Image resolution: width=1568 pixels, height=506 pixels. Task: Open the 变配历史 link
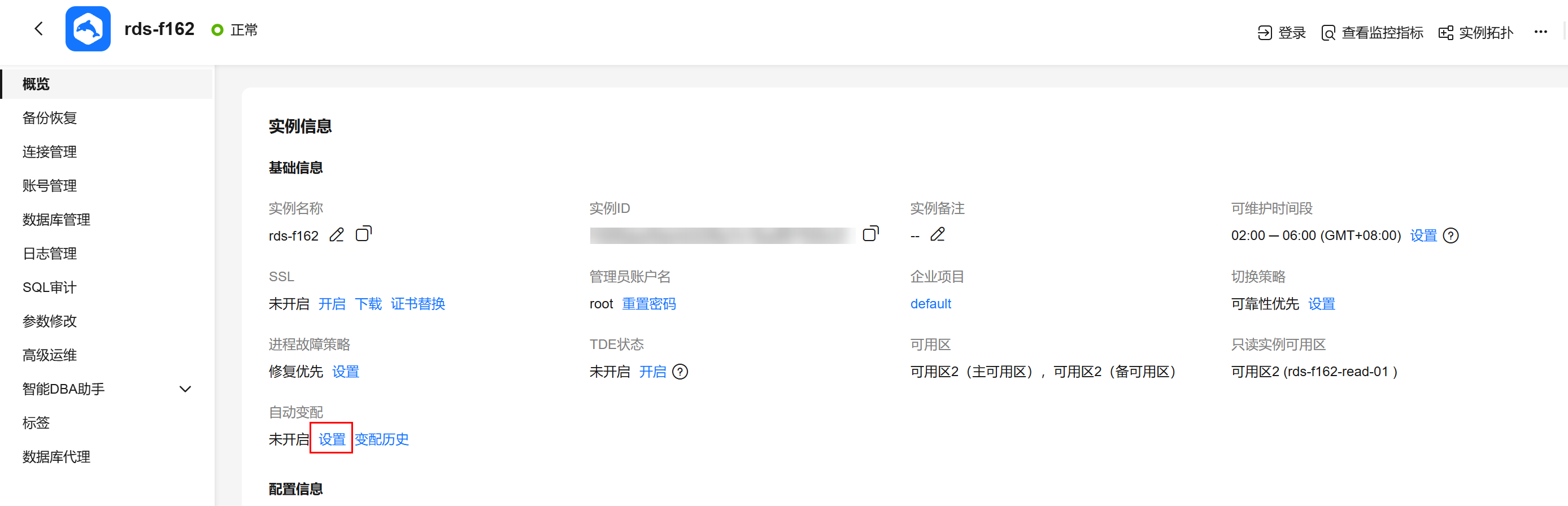click(382, 439)
